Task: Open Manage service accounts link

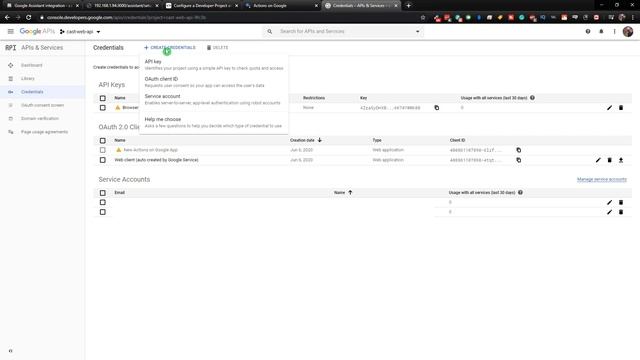Action: pyautogui.click(x=602, y=180)
